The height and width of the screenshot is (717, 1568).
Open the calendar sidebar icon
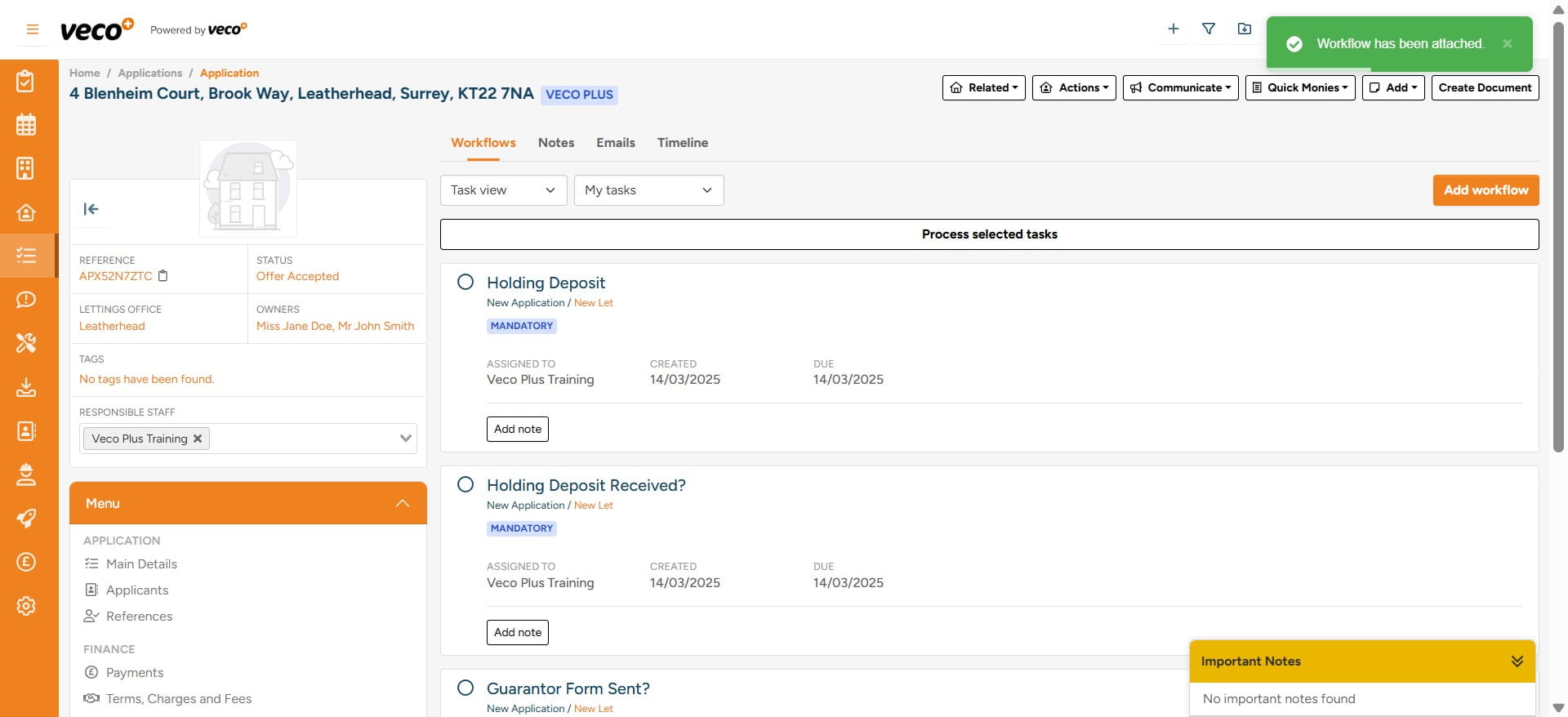26,125
